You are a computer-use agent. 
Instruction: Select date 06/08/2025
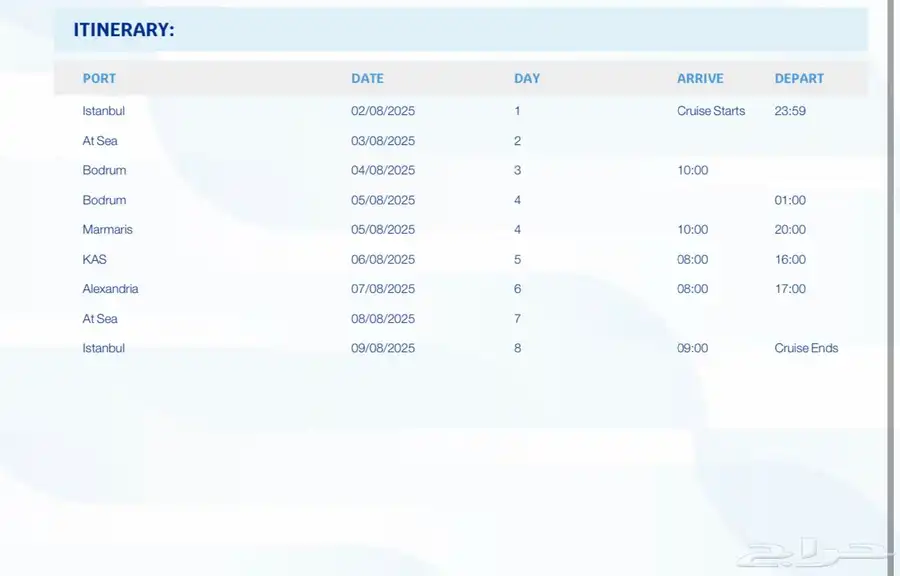point(383,259)
